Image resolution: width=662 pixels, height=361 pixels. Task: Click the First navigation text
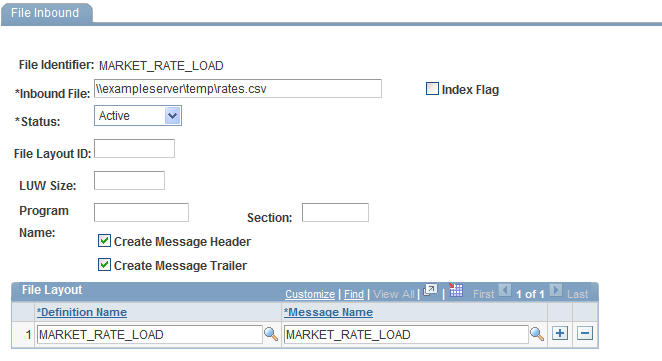coord(483,294)
